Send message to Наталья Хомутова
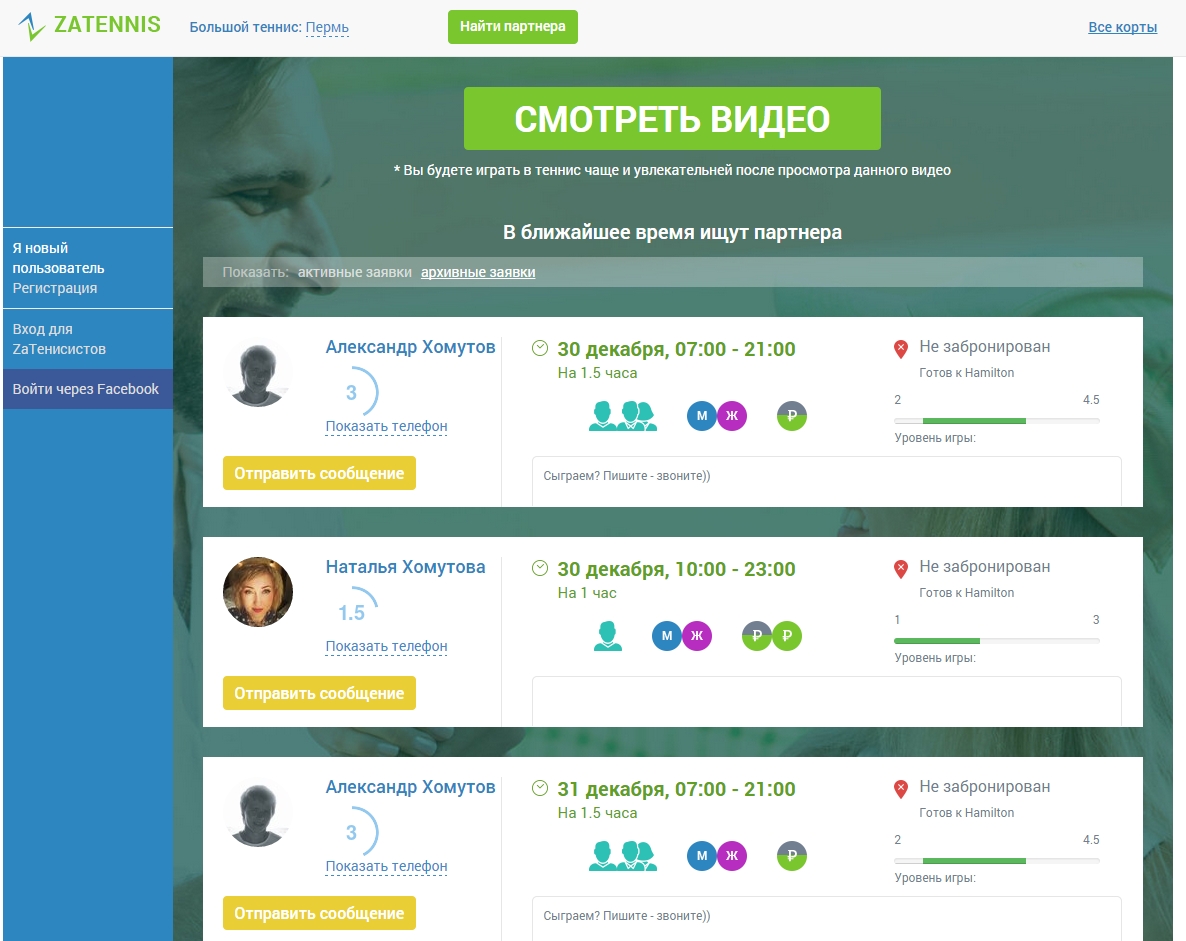1186x941 pixels. (x=319, y=693)
